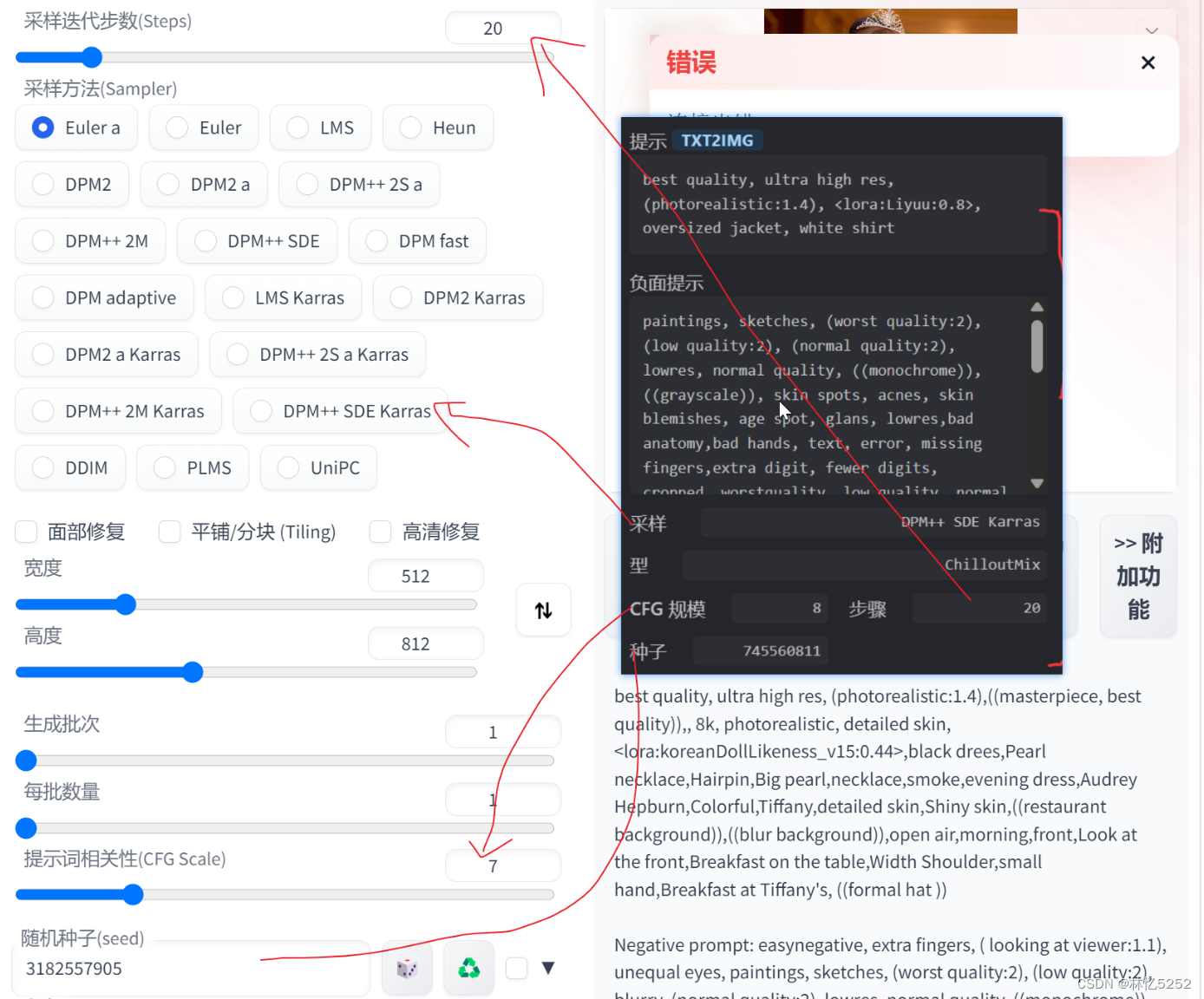Screen dimensions: 1204x999
Task: Enable 平铺/分块 Tiling
Action: coord(169,532)
